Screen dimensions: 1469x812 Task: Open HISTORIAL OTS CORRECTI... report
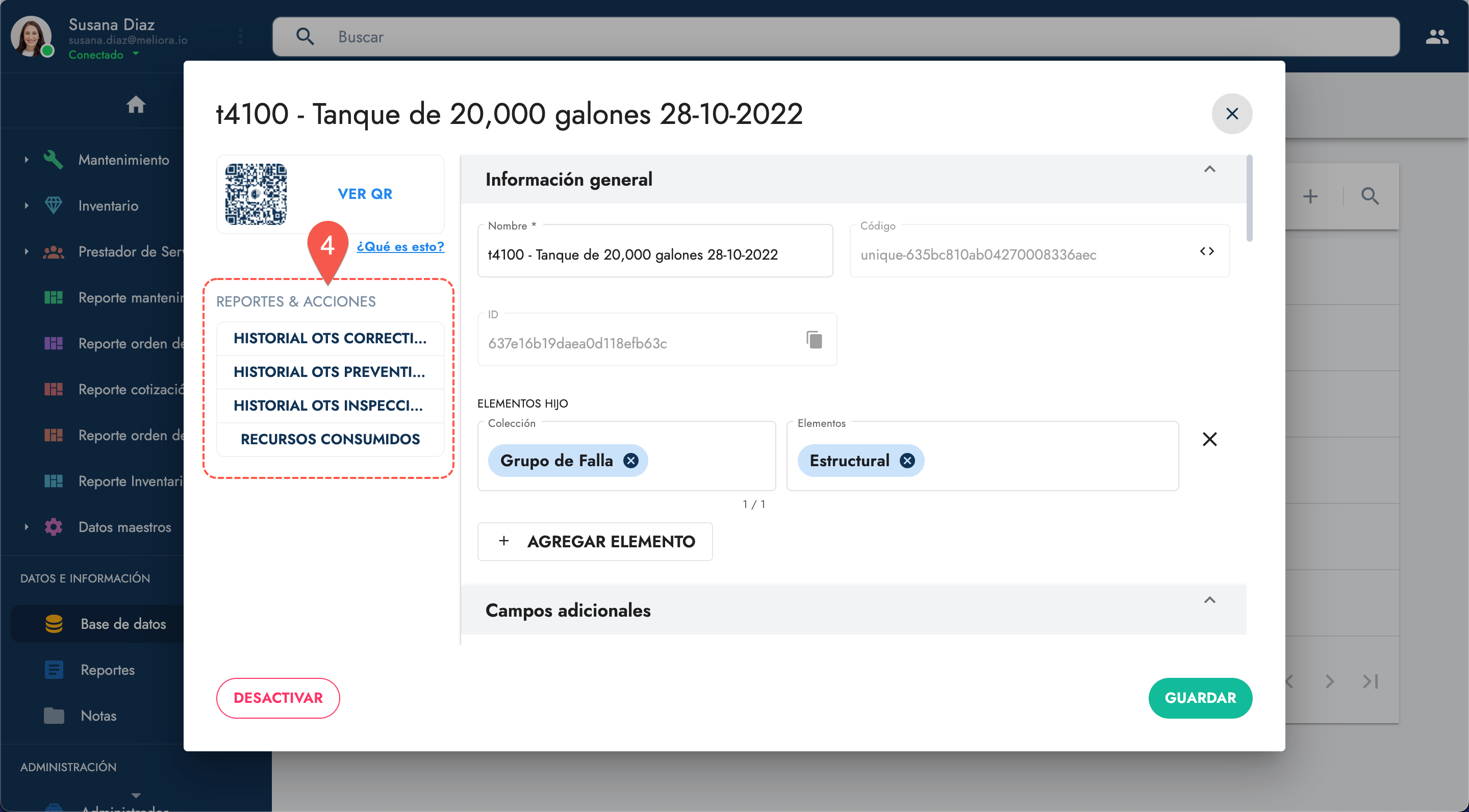coord(330,338)
